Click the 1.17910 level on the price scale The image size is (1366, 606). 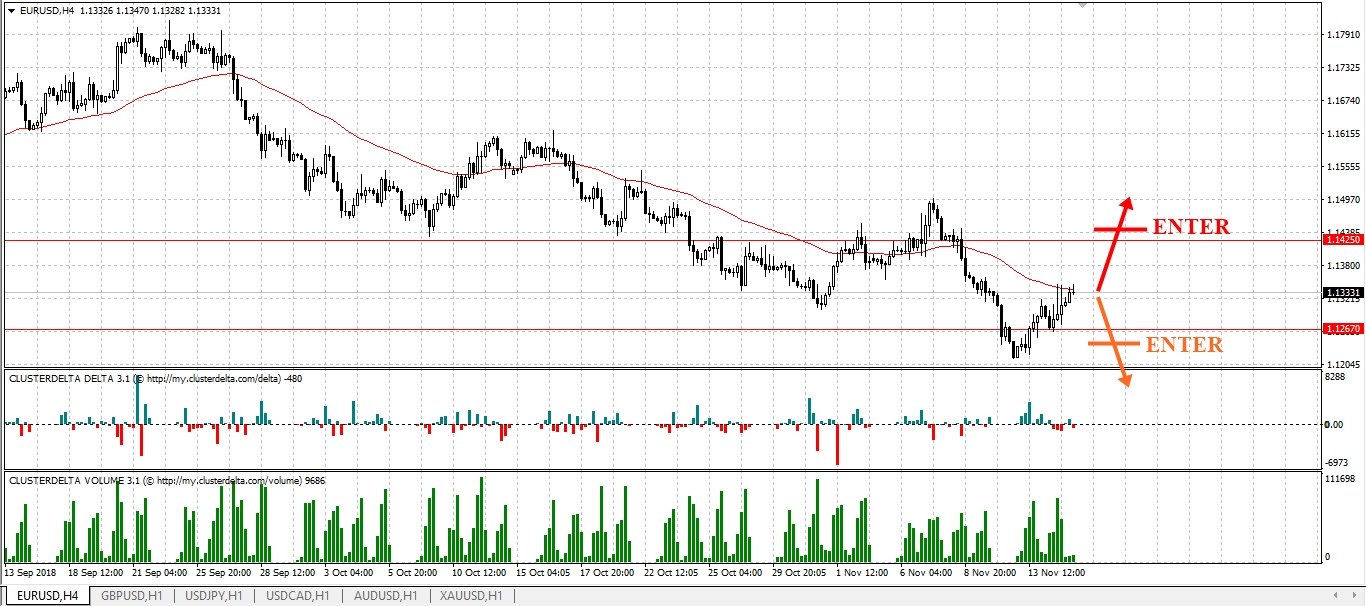1341,35
